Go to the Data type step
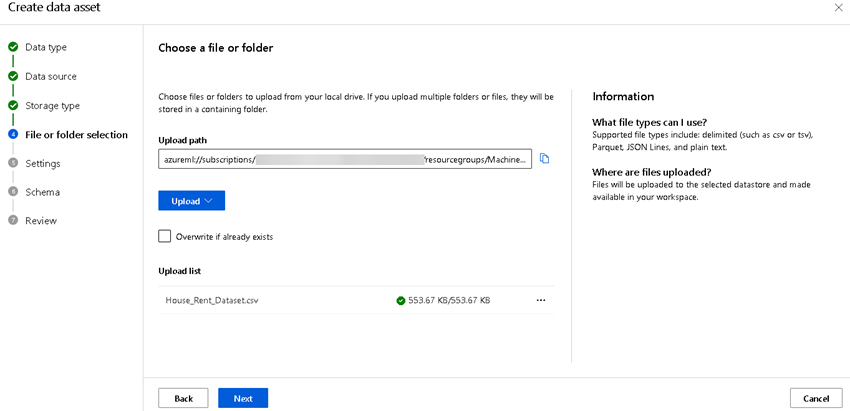 [x=46, y=47]
